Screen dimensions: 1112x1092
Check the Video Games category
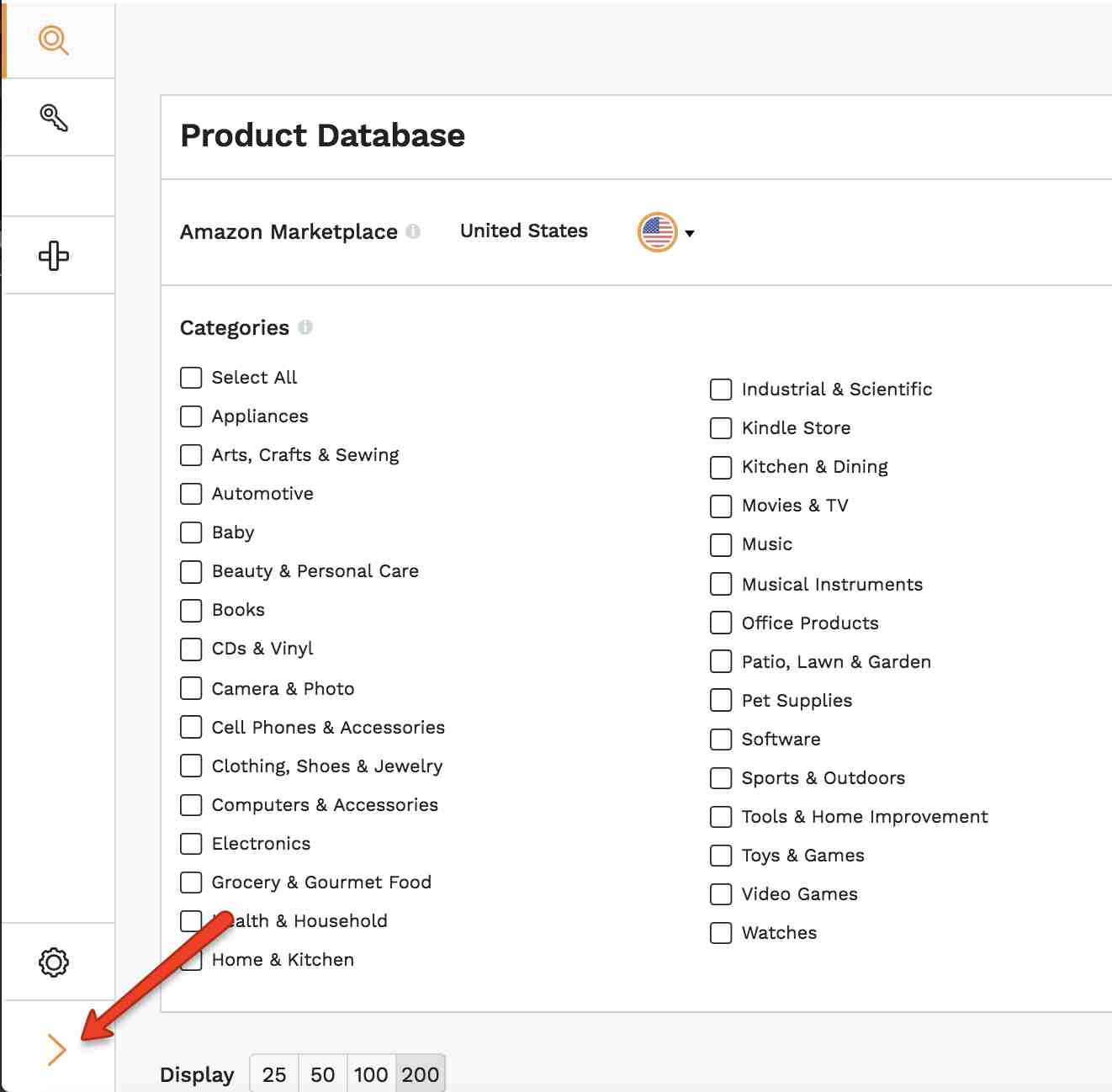pyautogui.click(x=721, y=894)
